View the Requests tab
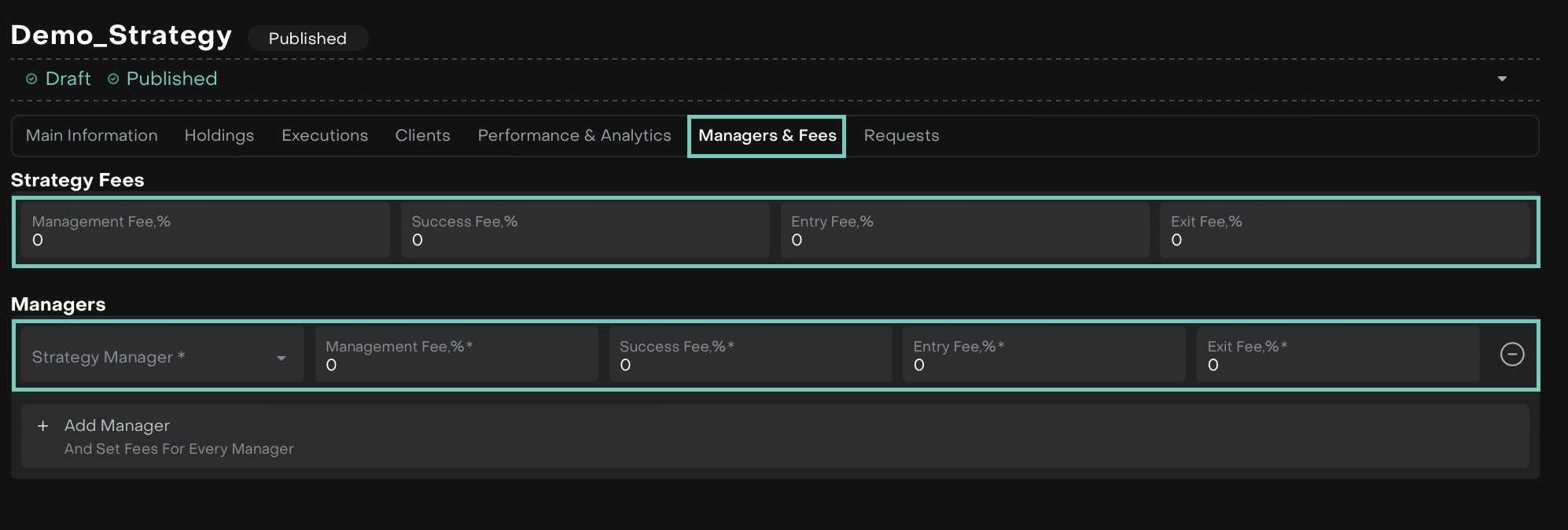1568x530 pixels. (x=901, y=136)
